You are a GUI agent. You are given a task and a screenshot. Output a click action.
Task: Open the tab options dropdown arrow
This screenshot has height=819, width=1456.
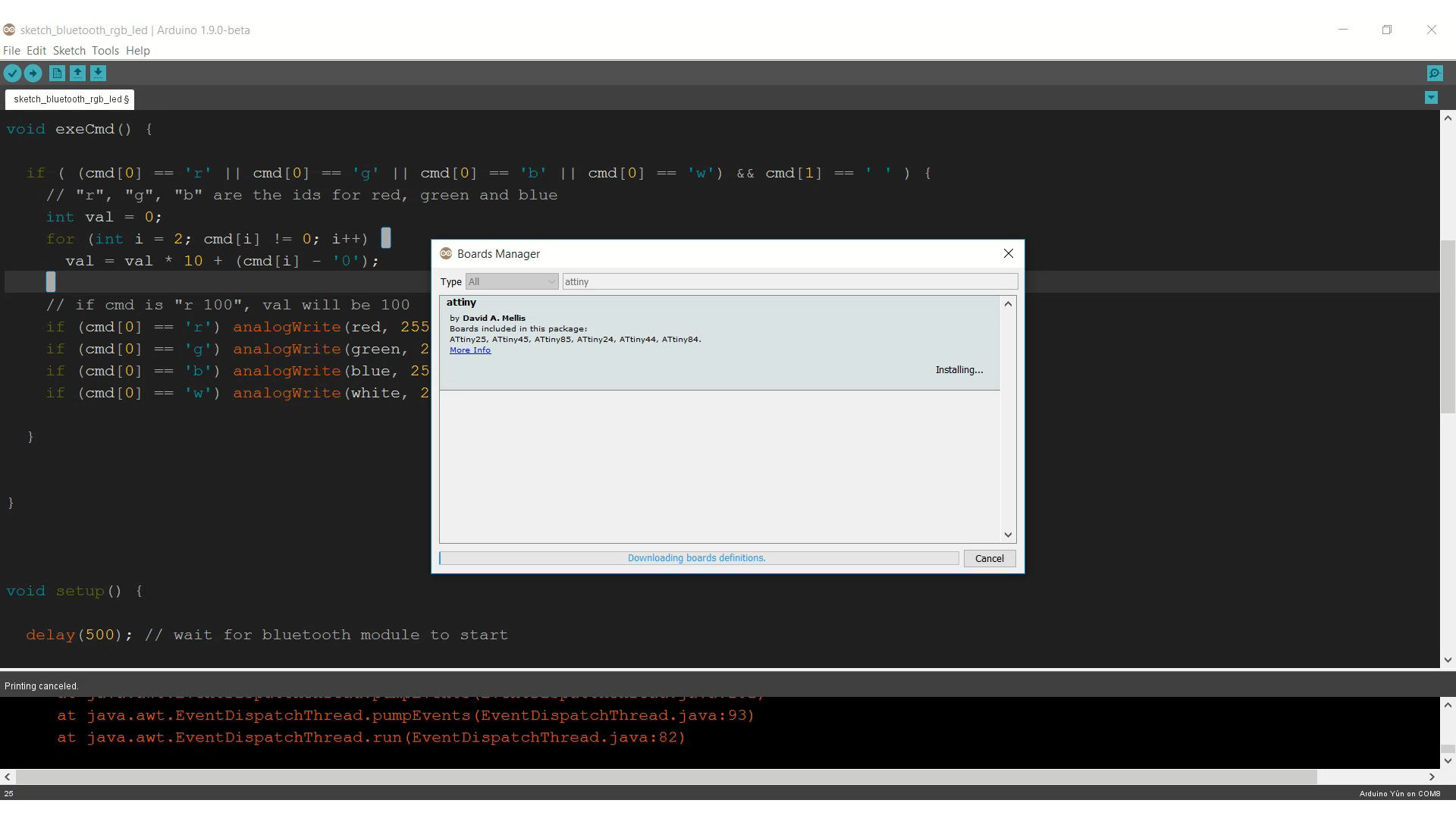click(x=1431, y=98)
